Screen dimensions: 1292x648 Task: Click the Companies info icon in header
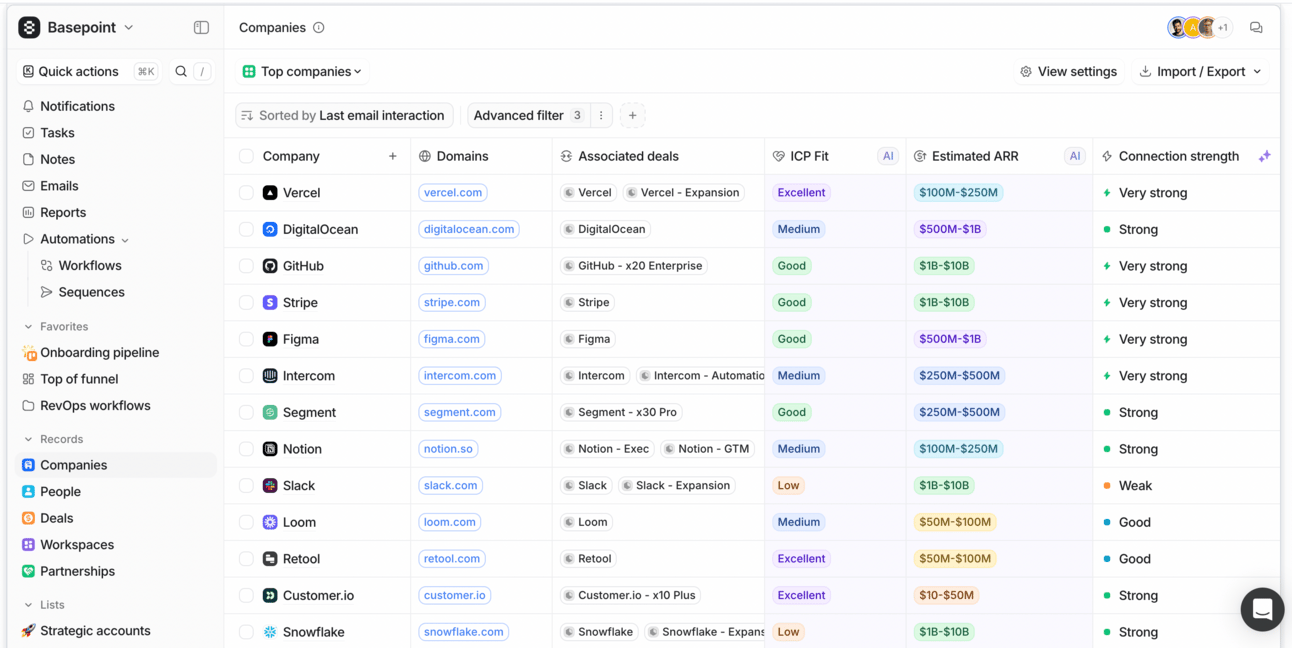pyautogui.click(x=318, y=28)
